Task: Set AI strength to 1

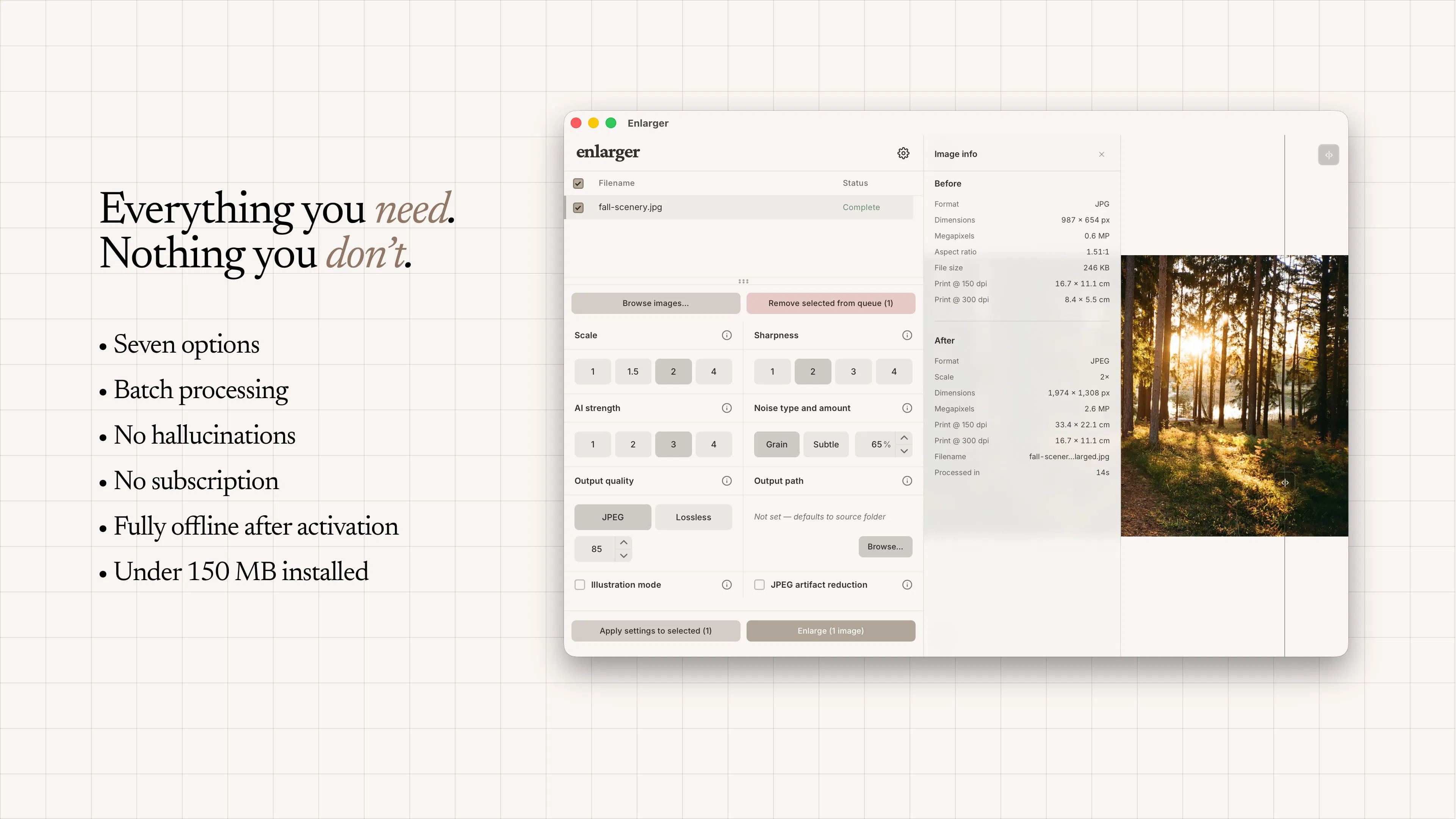Action: [592, 444]
